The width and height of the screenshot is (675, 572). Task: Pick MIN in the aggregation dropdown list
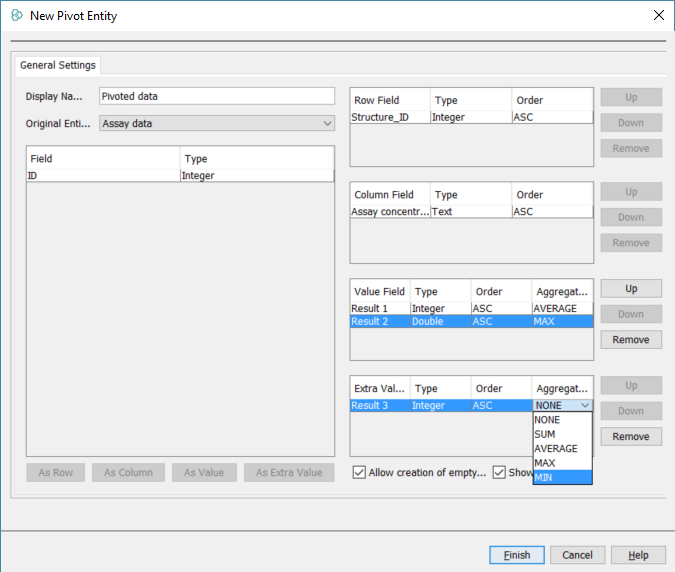(546, 477)
